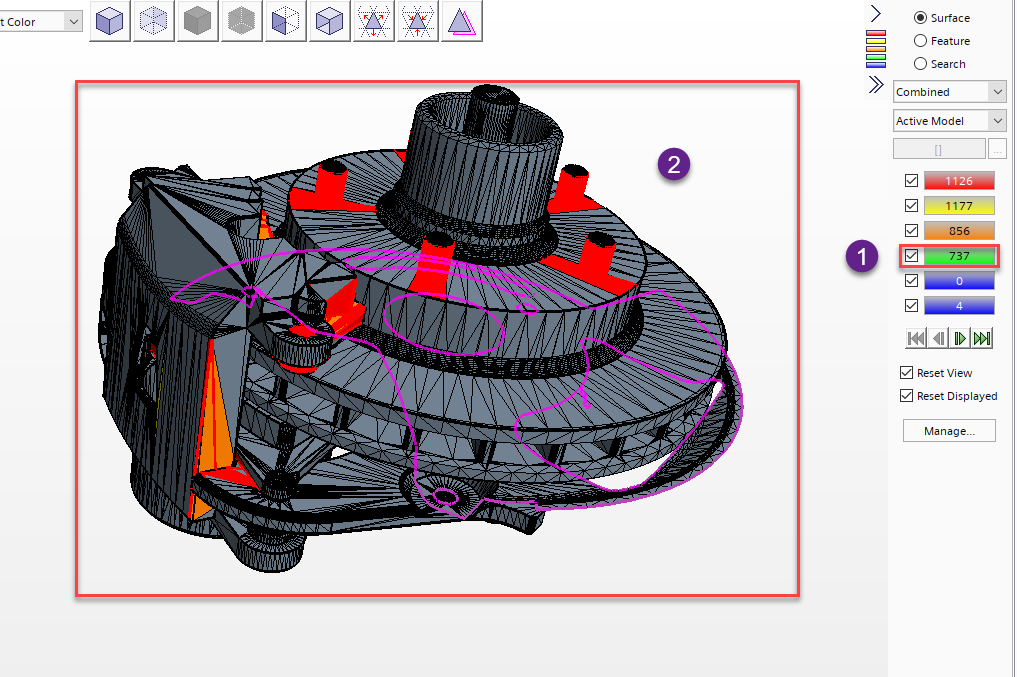Step back with the previous button
Image resolution: width=1017 pixels, height=677 pixels.
pyautogui.click(x=938, y=338)
